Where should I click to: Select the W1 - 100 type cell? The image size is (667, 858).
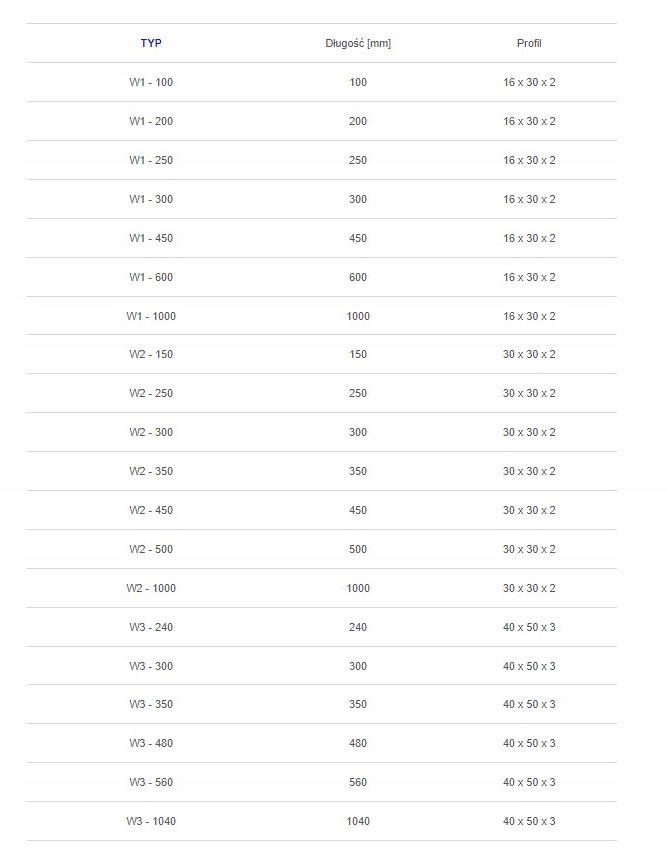(150, 82)
